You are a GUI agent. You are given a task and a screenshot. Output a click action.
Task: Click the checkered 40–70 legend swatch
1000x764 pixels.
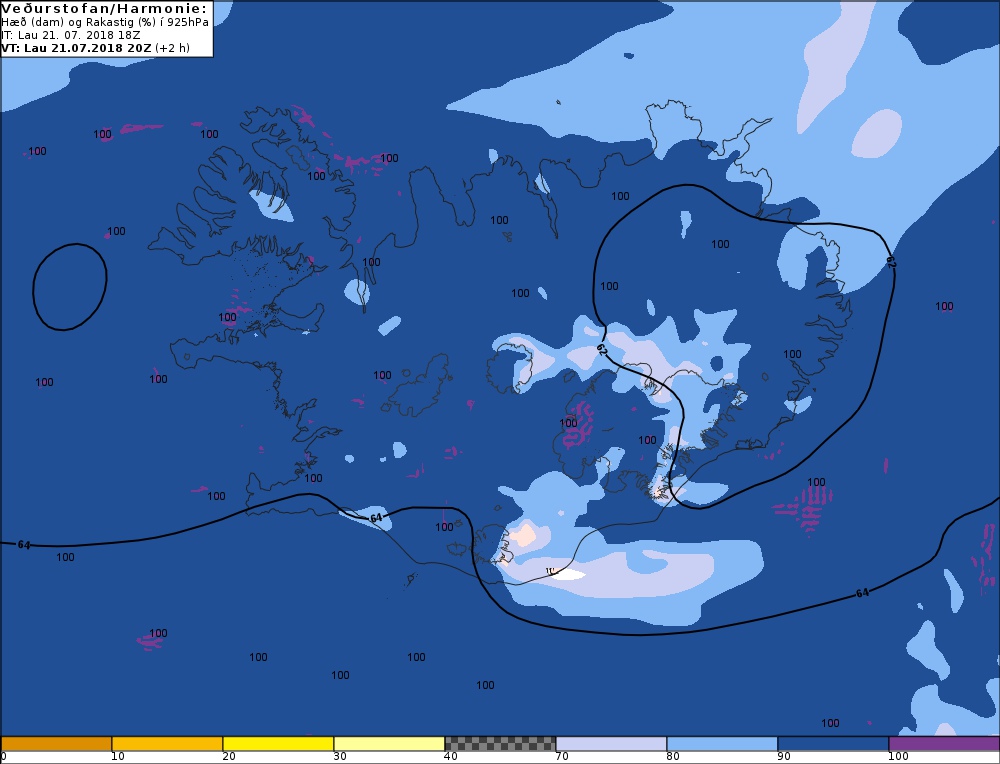[x=500, y=744]
